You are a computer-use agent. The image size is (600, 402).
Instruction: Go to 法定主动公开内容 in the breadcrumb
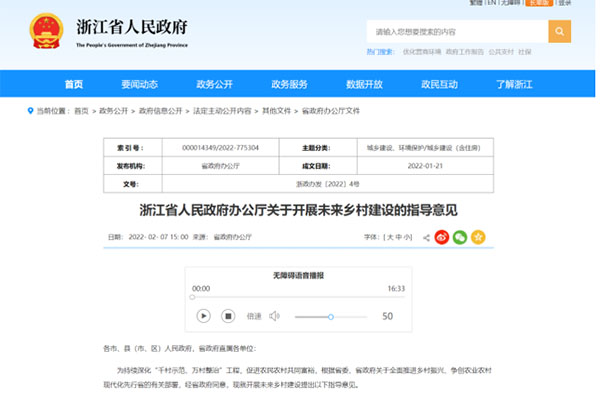coord(222,111)
